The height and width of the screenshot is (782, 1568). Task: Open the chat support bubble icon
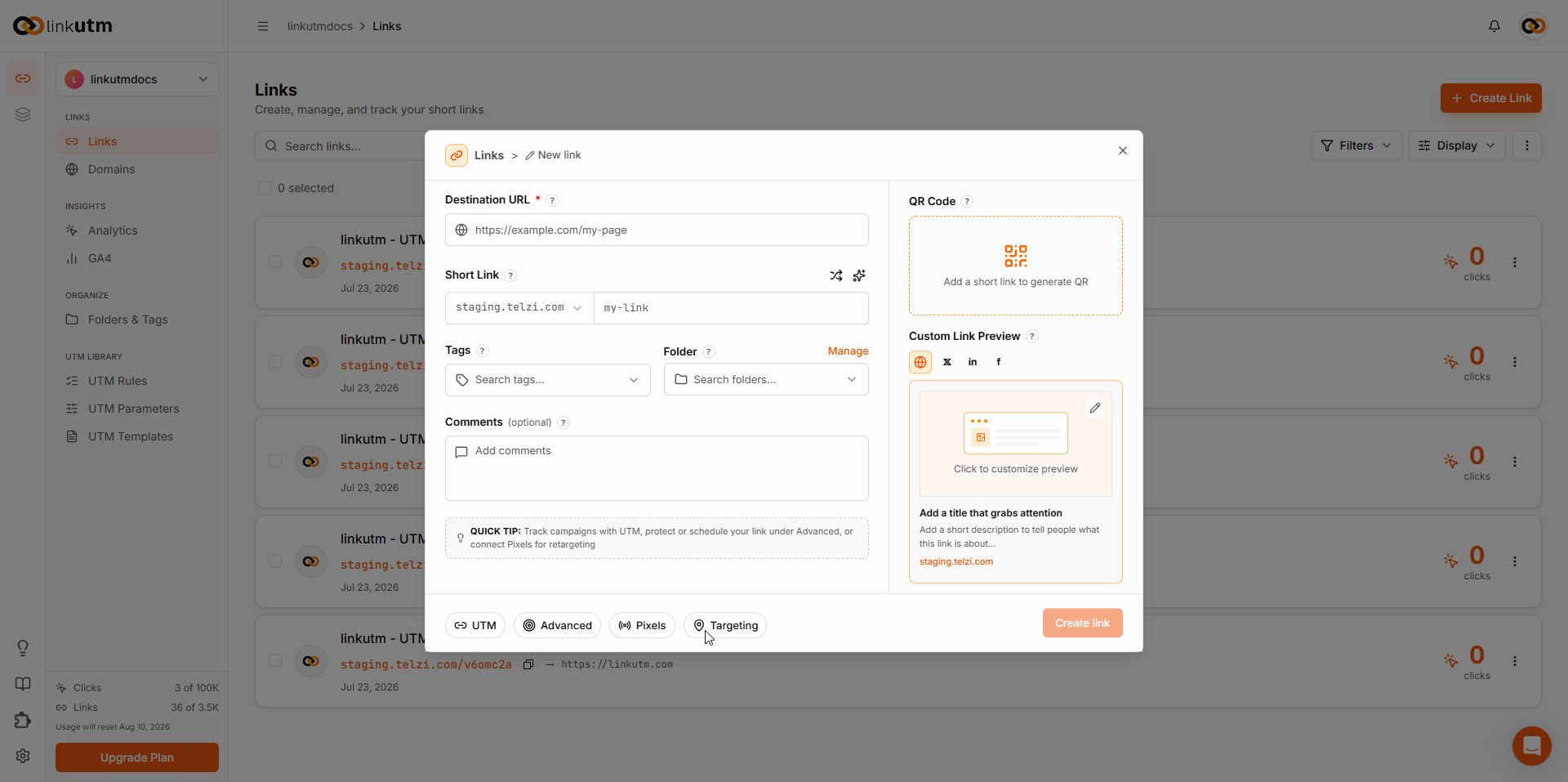pos(1532,746)
